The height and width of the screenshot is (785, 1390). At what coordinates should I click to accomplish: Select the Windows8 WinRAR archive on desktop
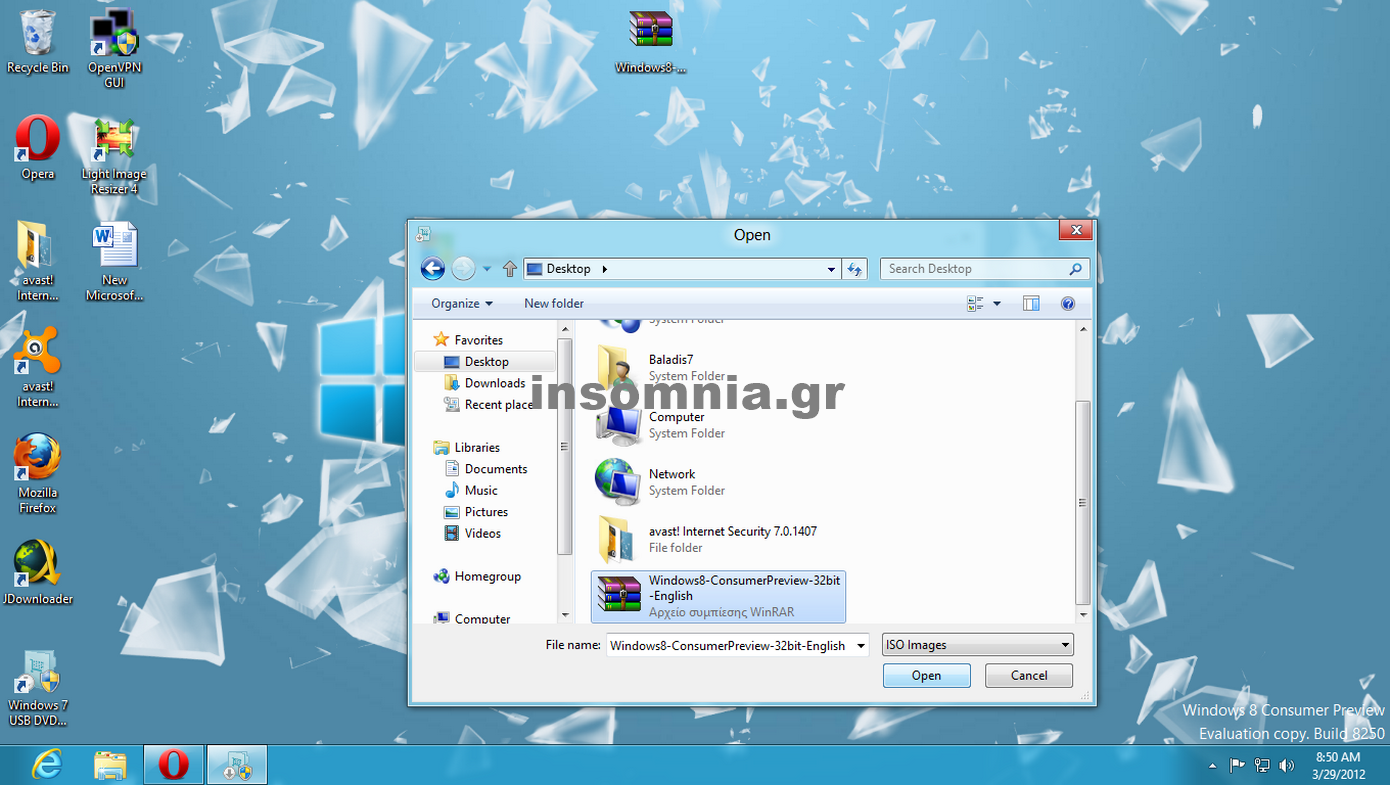651,42
